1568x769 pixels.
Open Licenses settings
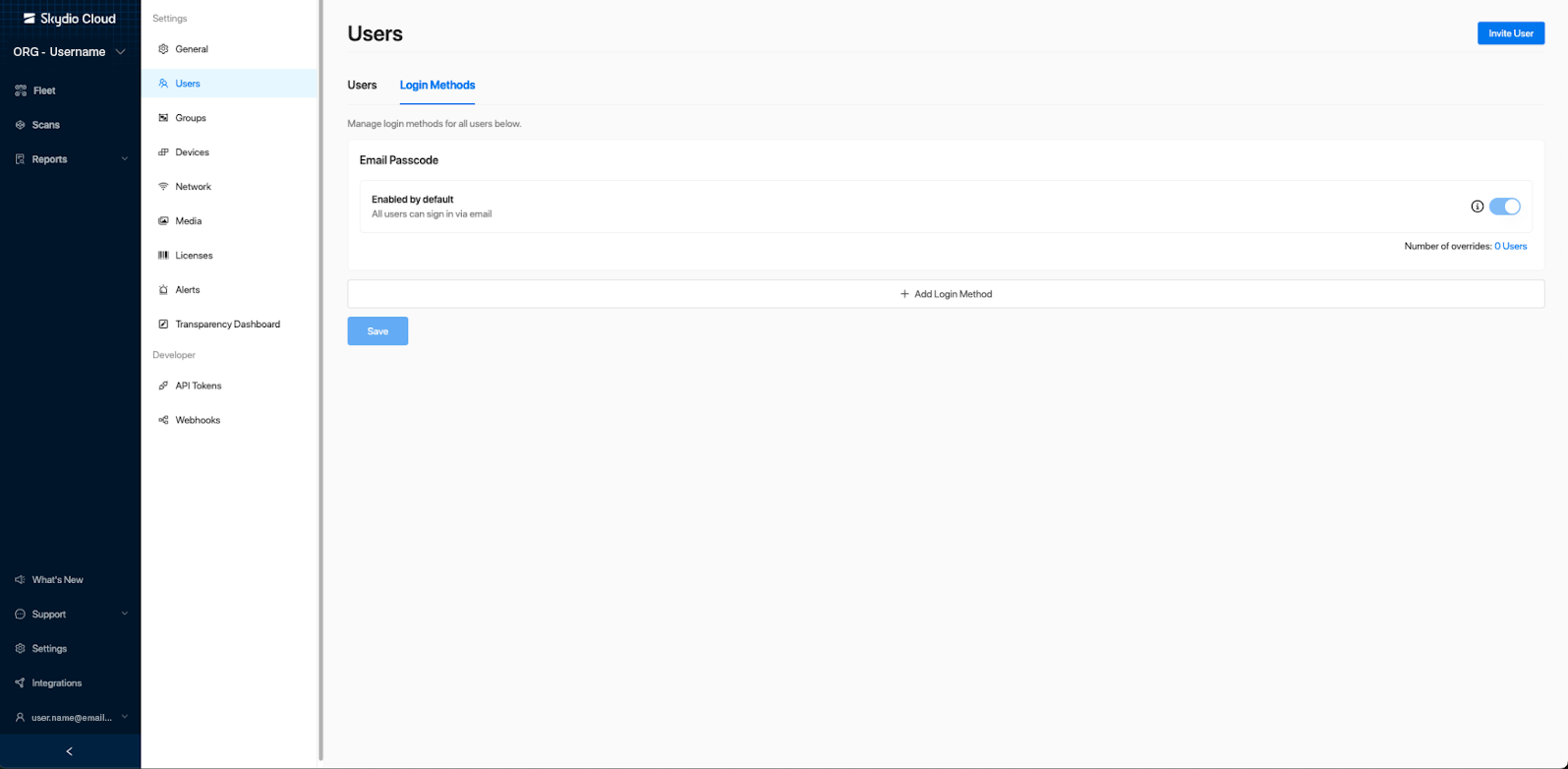230,256
